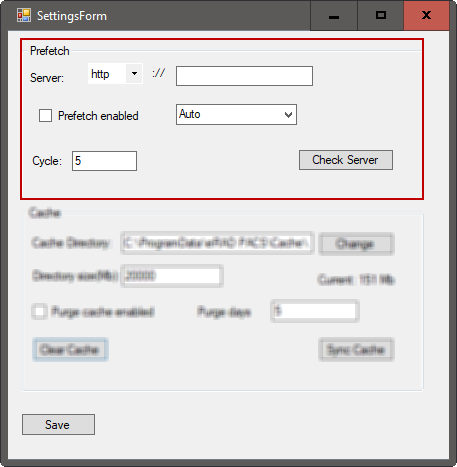Click into the Cycle input field

(x=104, y=161)
